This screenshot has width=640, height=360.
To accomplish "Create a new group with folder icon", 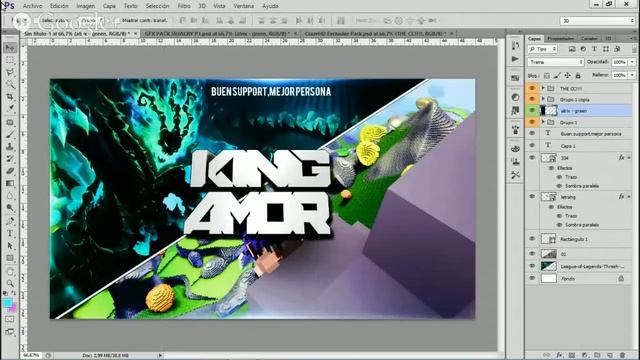I will pos(597,355).
